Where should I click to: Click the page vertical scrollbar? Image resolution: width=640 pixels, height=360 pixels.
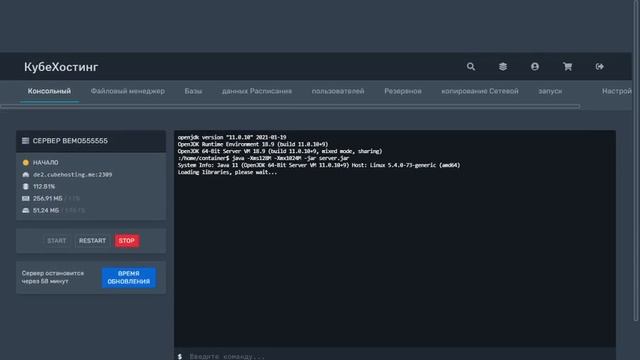pyautogui.click(x=636, y=161)
